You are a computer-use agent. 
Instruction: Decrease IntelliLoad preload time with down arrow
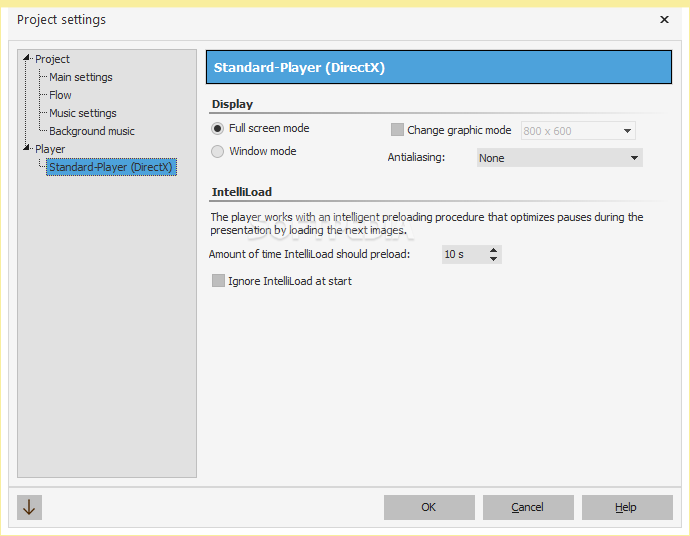[x=493, y=259]
